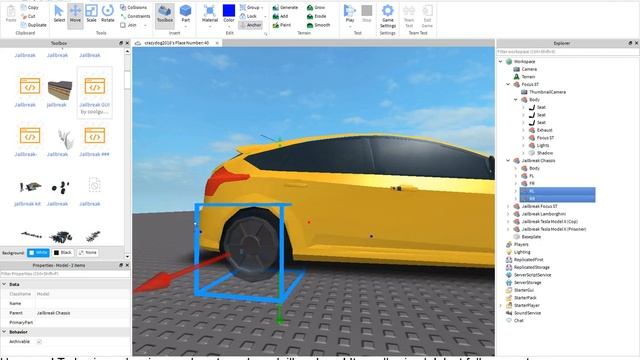Open the jailbreak kit toolbox item
Image resolution: width=640 pixels, height=360 pixels.
coord(28,191)
